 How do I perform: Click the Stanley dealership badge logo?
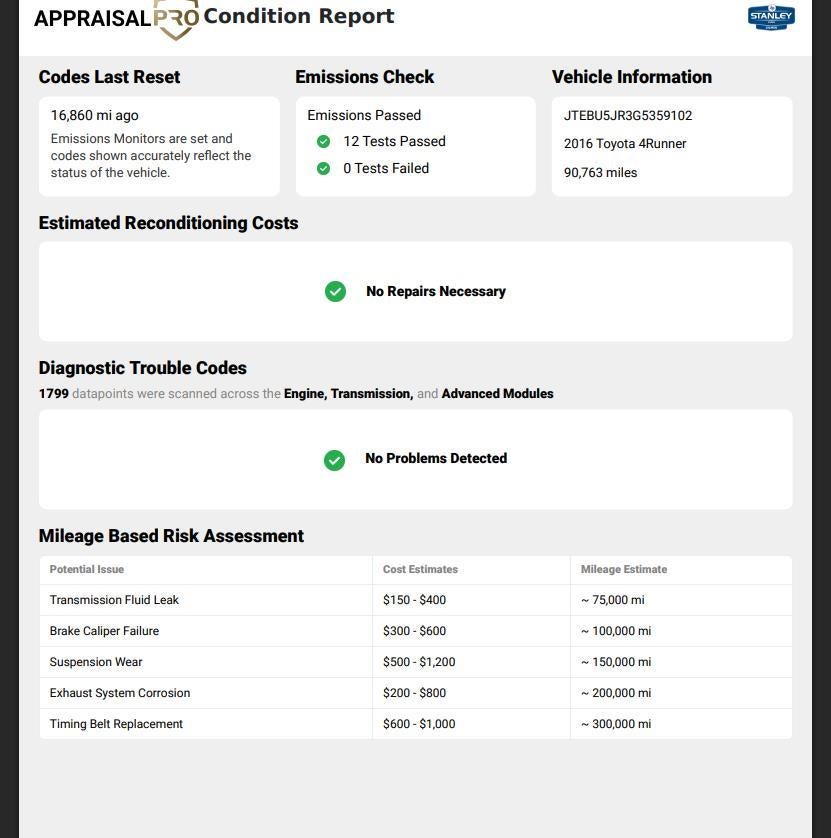[x=771, y=17]
